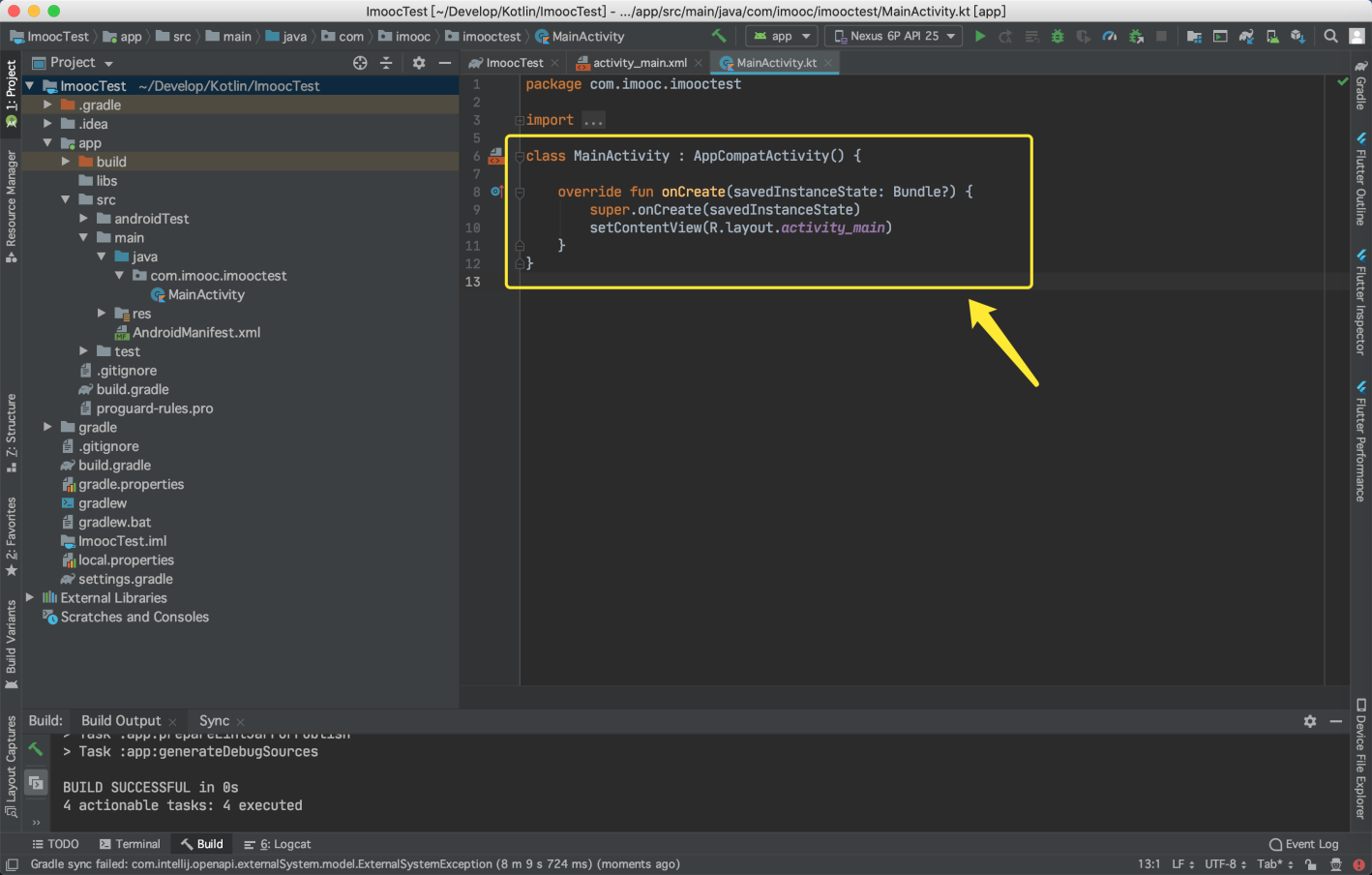Open AVD Manager icon

(x=1272, y=36)
